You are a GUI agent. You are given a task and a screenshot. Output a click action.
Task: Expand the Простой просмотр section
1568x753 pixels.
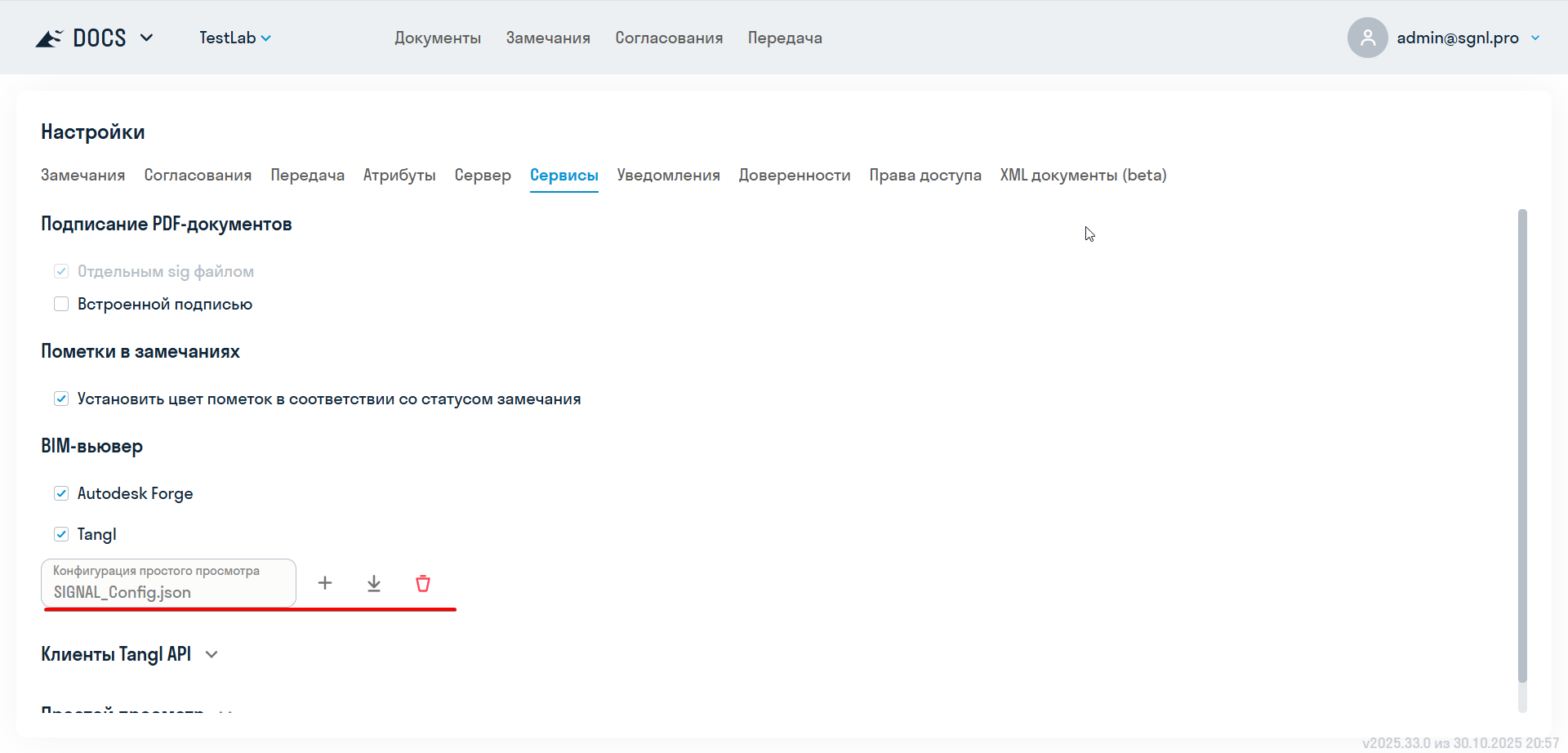tap(226, 711)
